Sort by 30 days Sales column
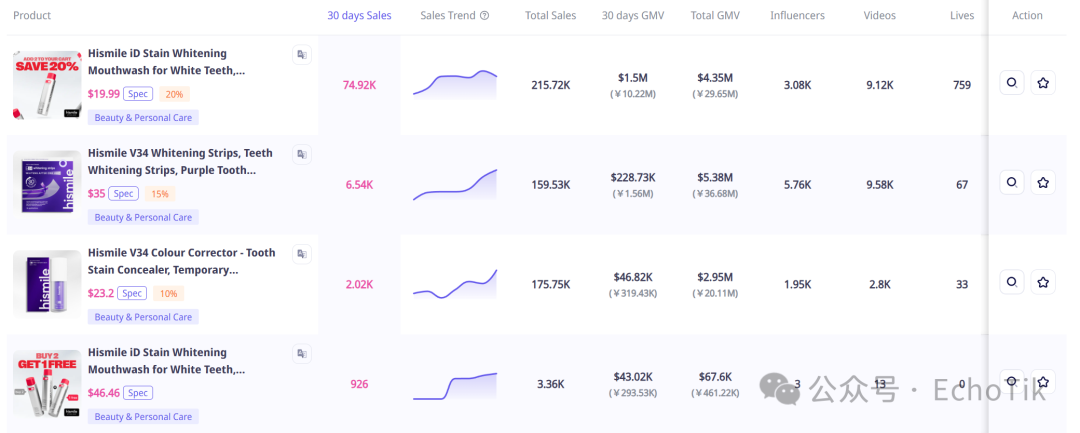 (x=359, y=15)
